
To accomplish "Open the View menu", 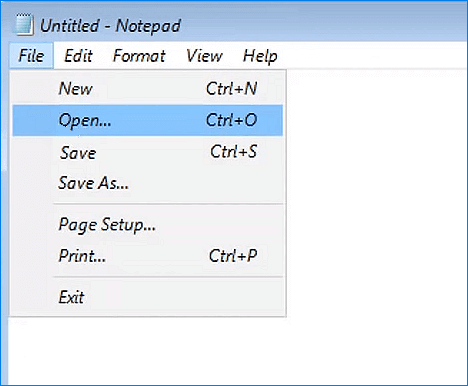I will [x=204, y=55].
